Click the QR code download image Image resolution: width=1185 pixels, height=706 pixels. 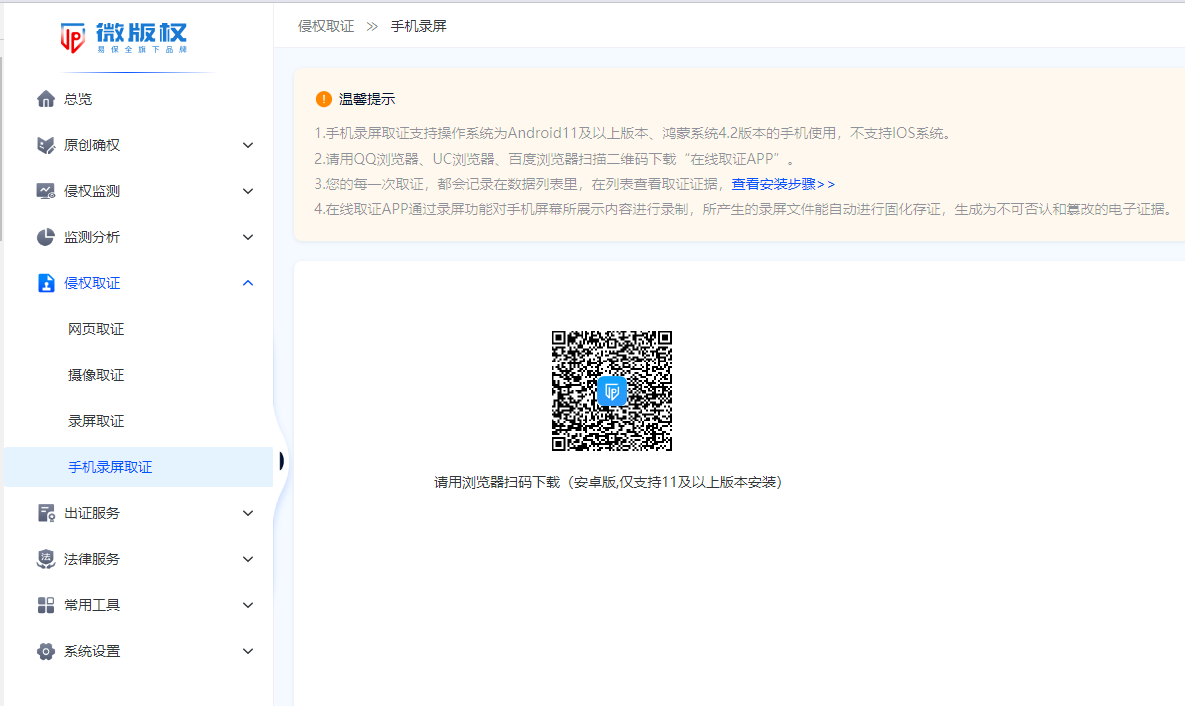[611, 391]
